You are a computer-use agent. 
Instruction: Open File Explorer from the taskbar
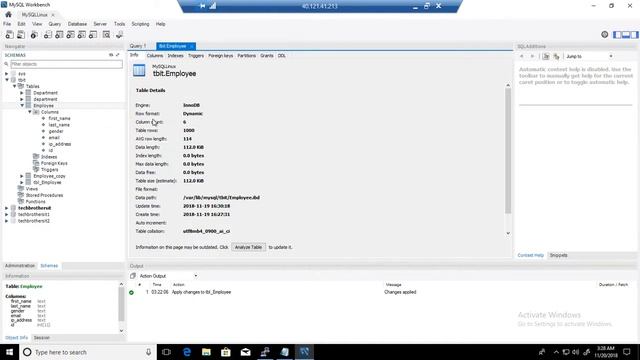pos(206,352)
